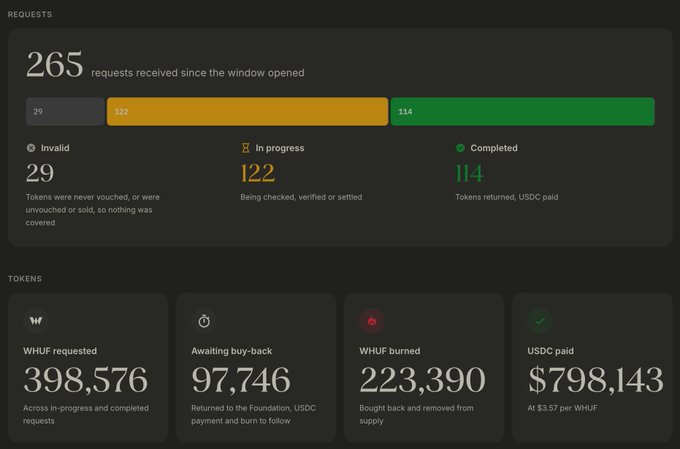Click 'Bought back and removed from supply' text
Screen dimensions: 680x449
click(x=416, y=414)
